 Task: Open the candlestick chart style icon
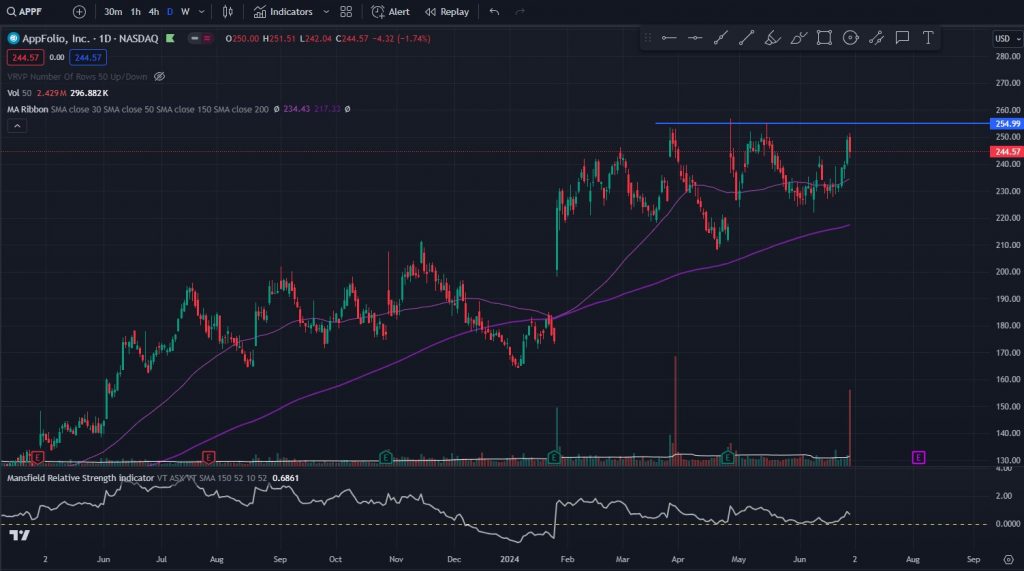coord(228,12)
